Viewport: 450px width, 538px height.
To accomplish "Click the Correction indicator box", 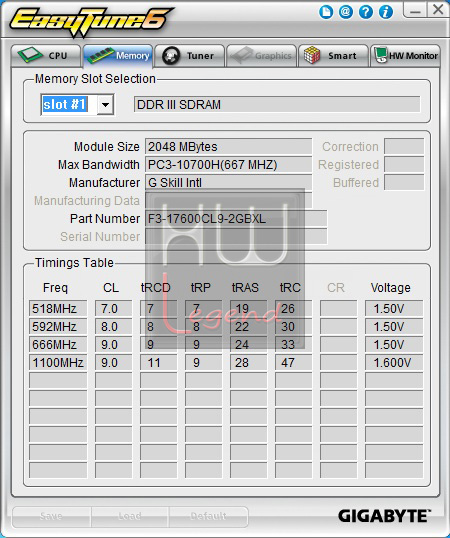I will pos(404,147).
